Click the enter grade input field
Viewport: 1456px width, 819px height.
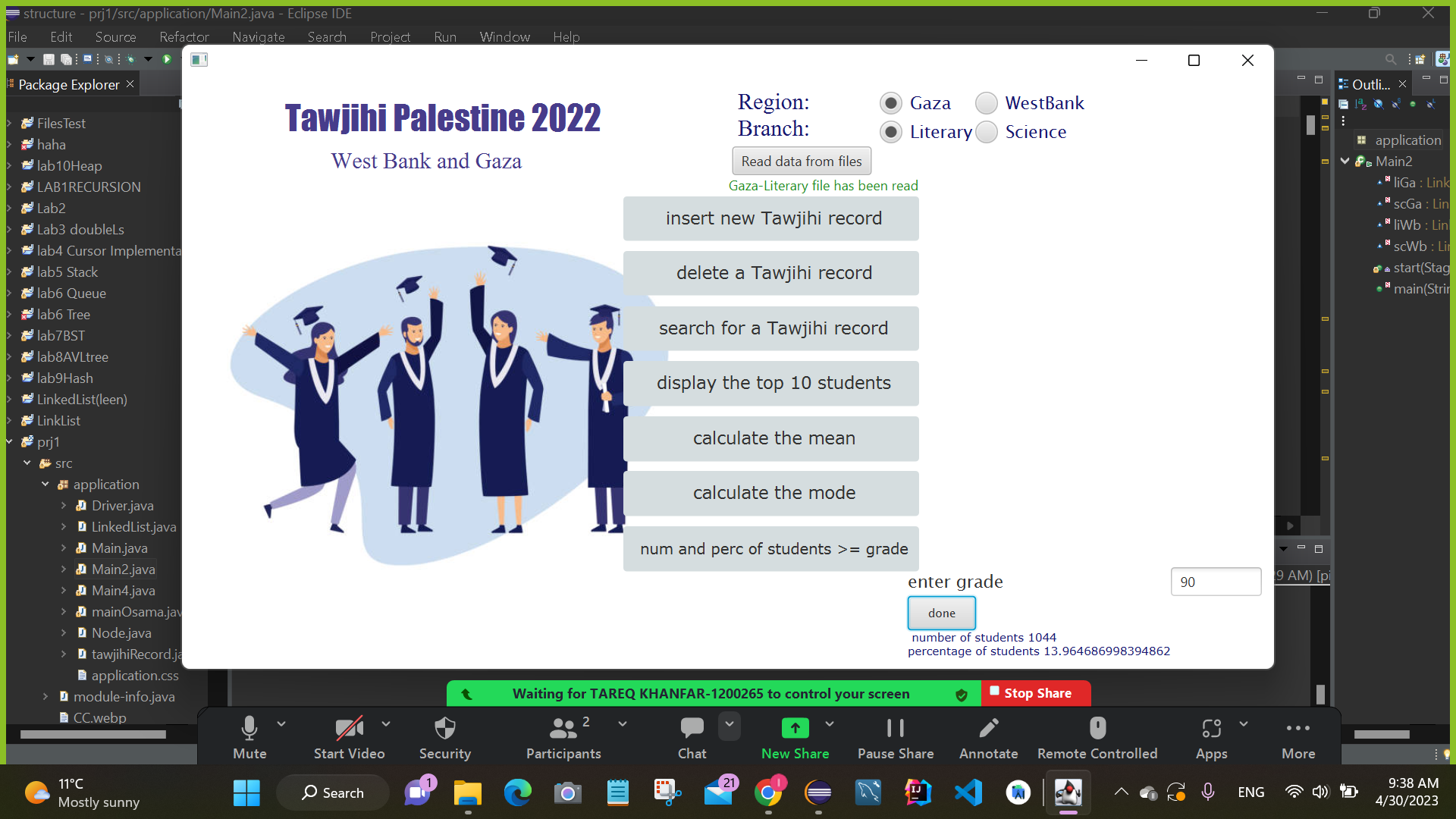1215,582
